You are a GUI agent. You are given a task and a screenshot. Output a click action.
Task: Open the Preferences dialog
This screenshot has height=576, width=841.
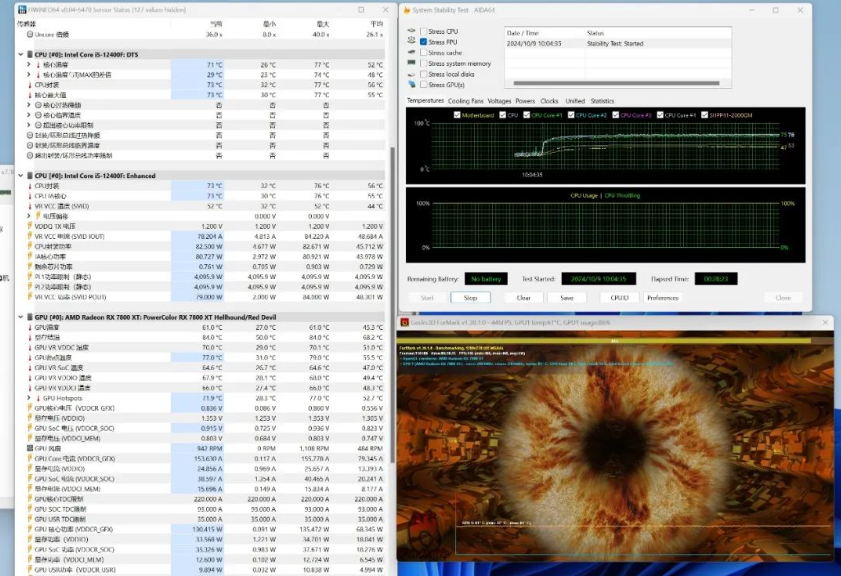[662, 298]
